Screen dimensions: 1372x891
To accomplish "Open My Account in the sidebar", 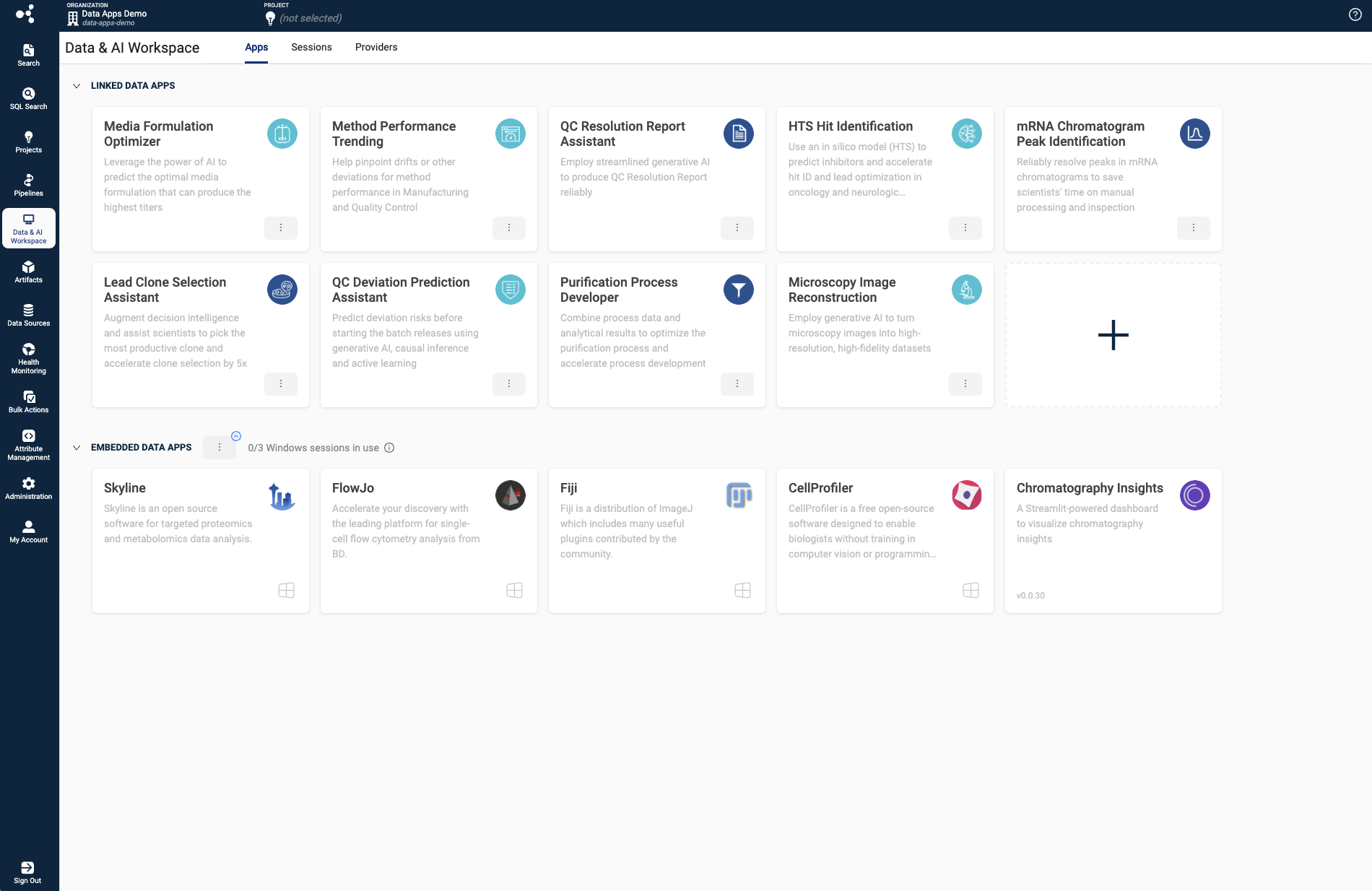I will (x=29, y=531).
